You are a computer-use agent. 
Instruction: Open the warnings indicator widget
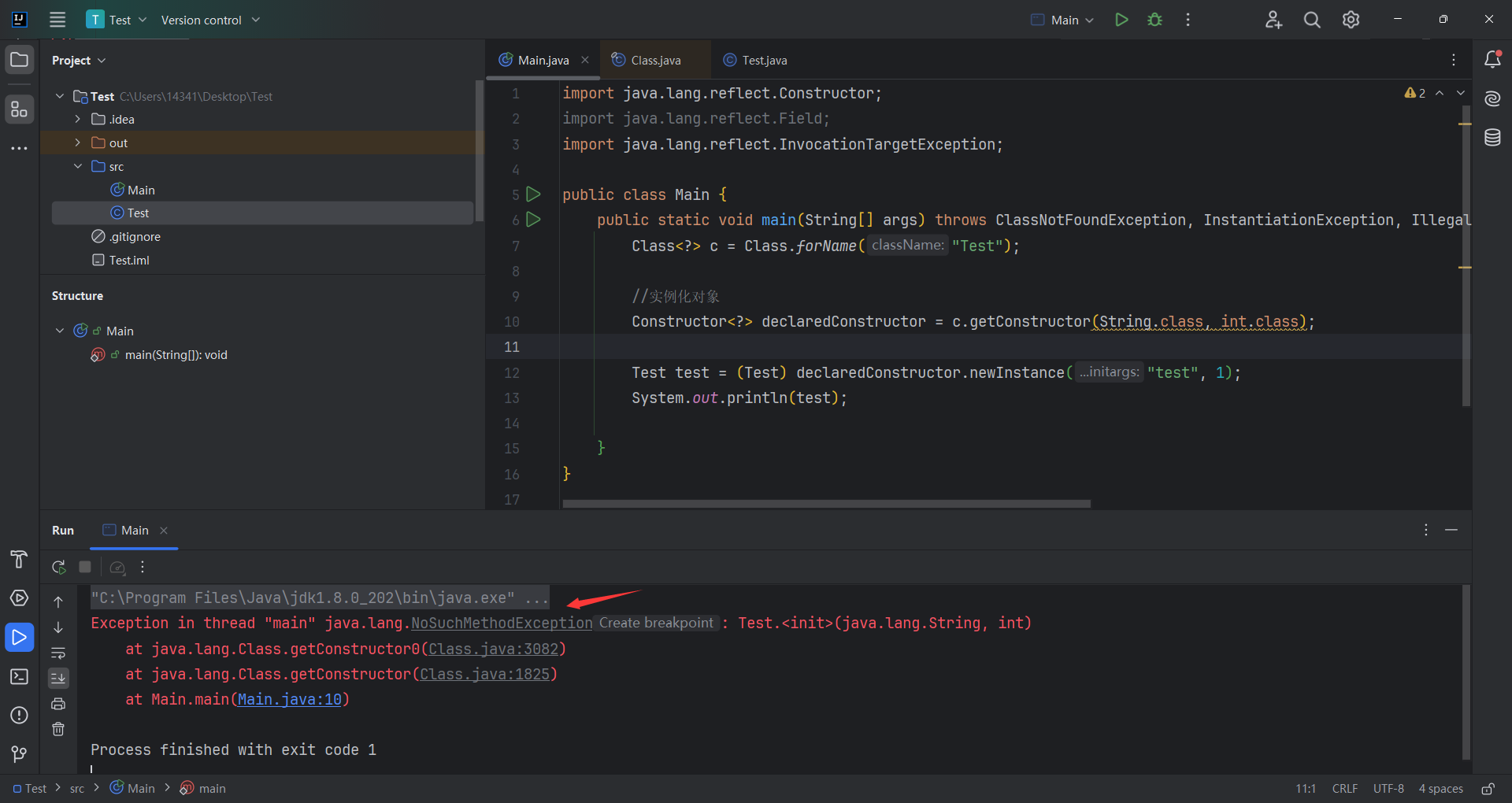click(1415, 93)
